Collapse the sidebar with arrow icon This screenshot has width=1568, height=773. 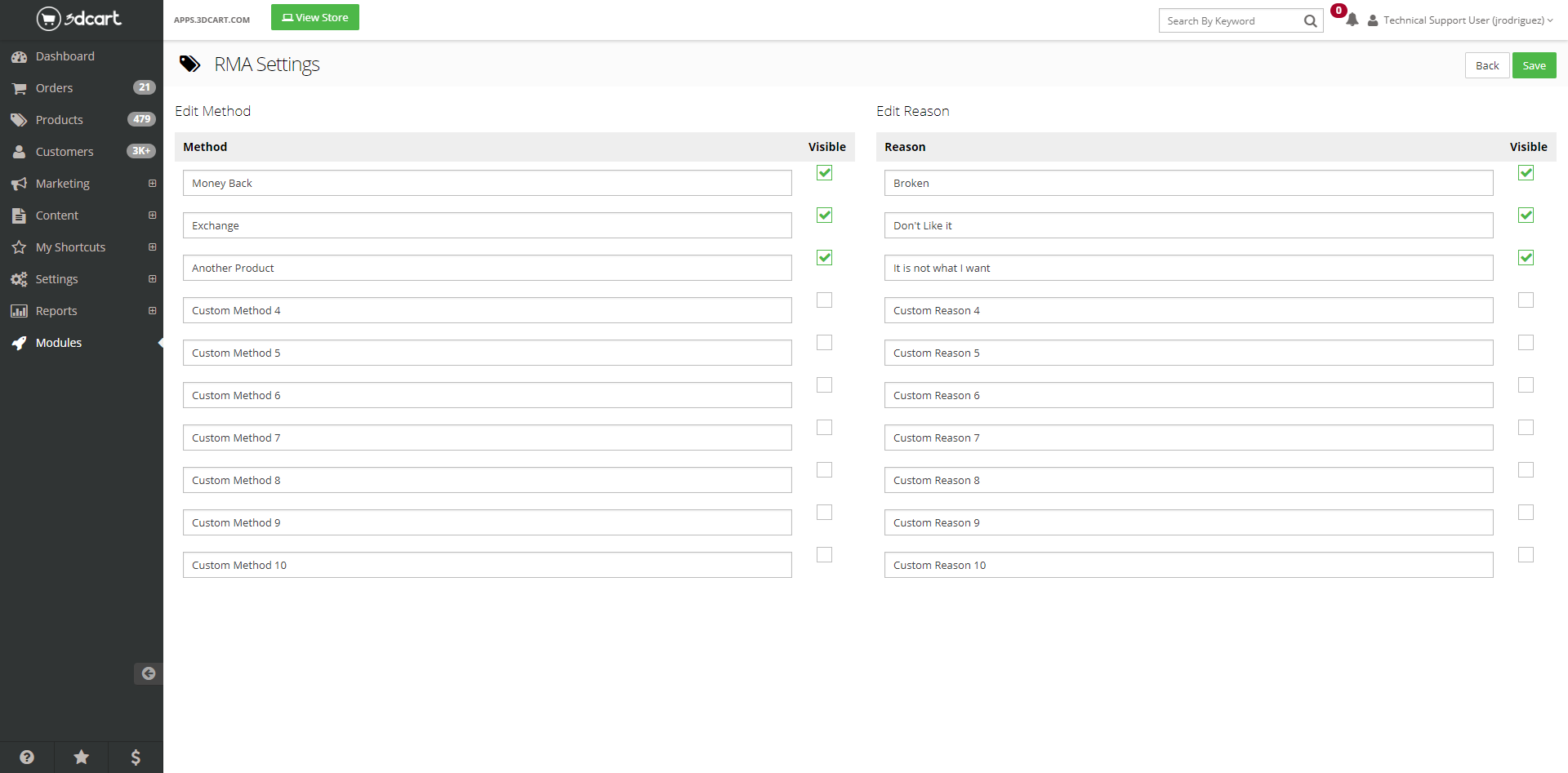pos(148,673)
